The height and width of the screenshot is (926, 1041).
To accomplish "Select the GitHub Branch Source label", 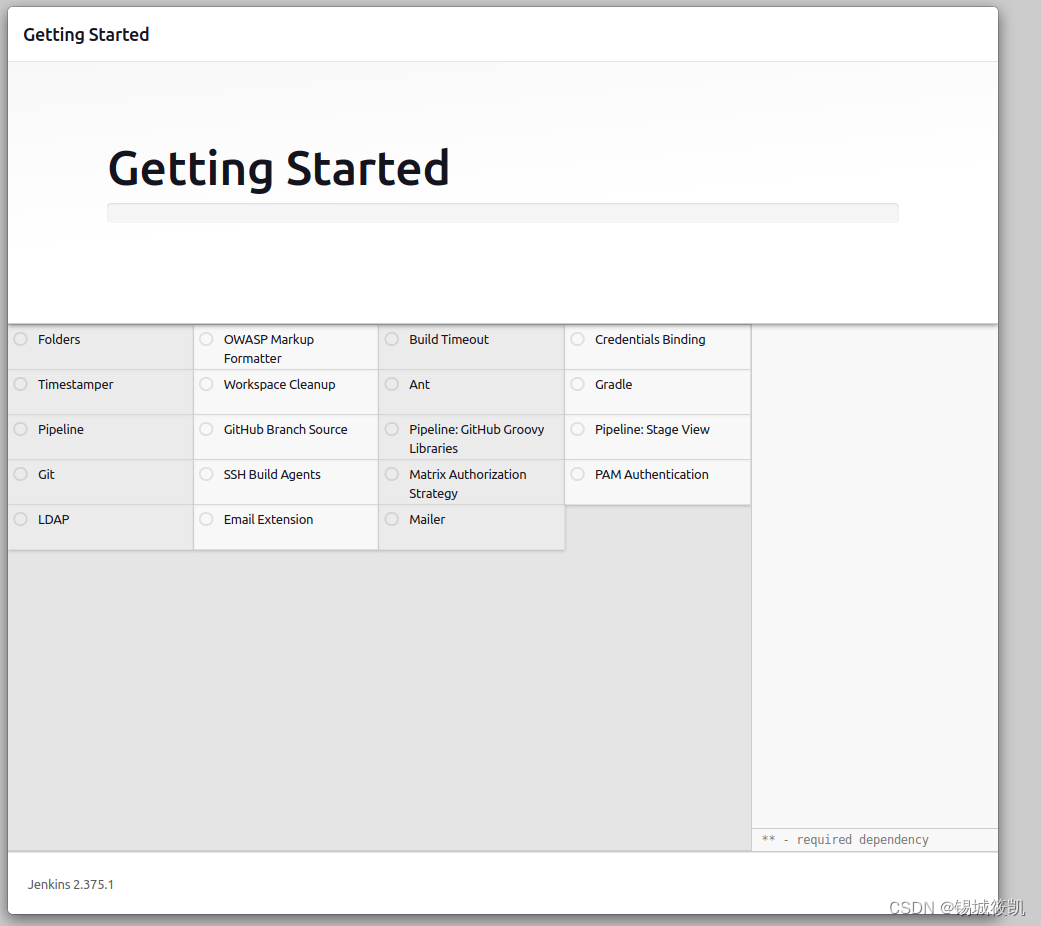I will coord(285,429).
